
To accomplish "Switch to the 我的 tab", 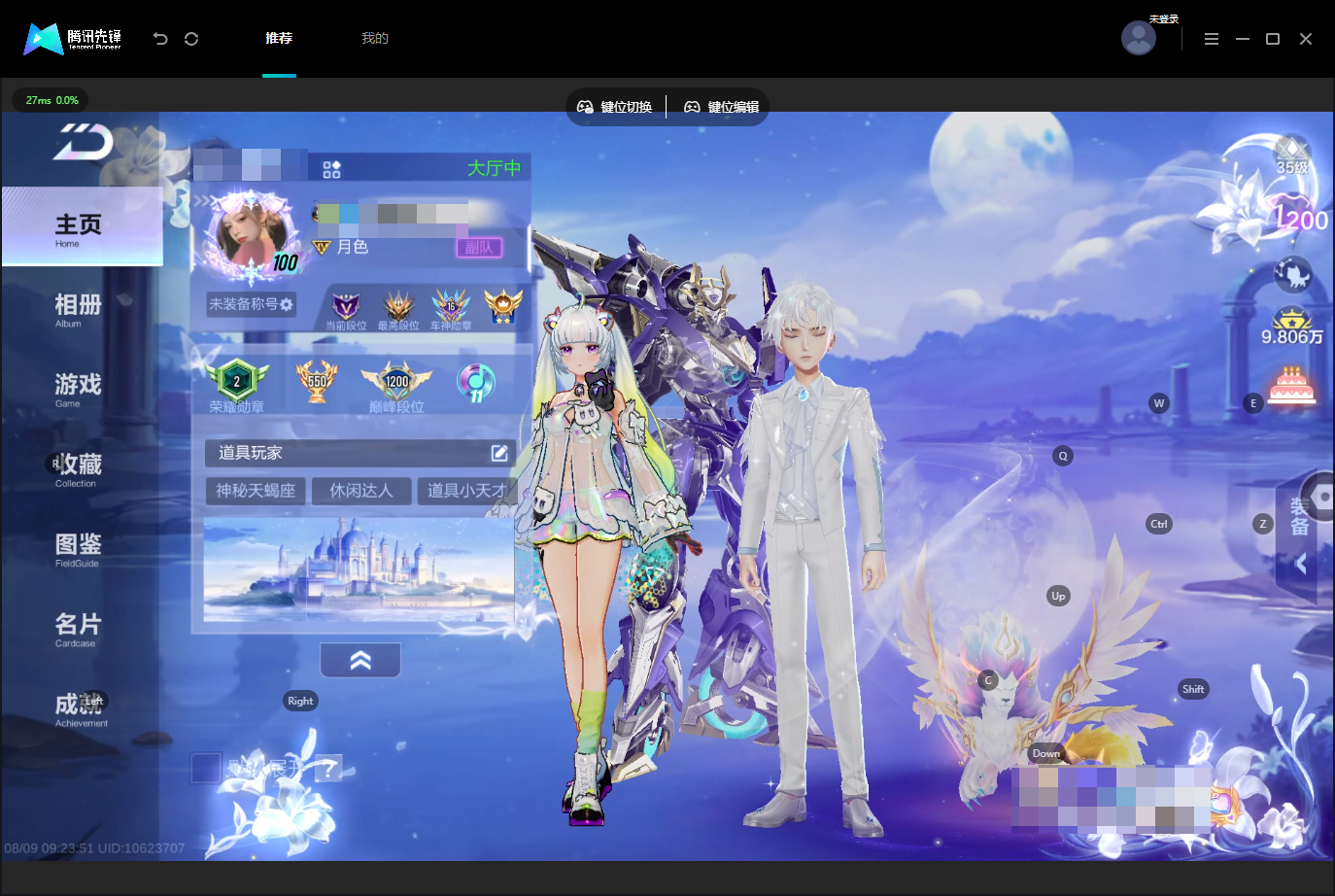I will [x=375, y=39].
